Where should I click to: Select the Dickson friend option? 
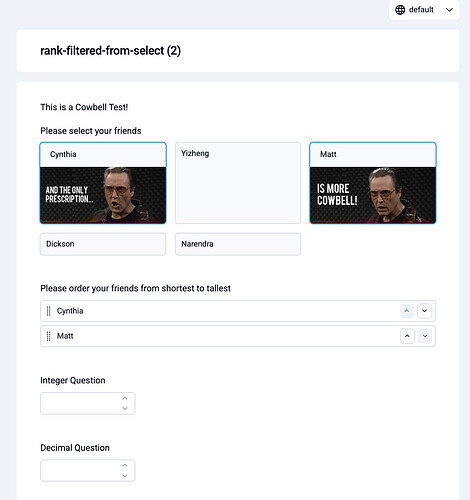pos(103,244)
